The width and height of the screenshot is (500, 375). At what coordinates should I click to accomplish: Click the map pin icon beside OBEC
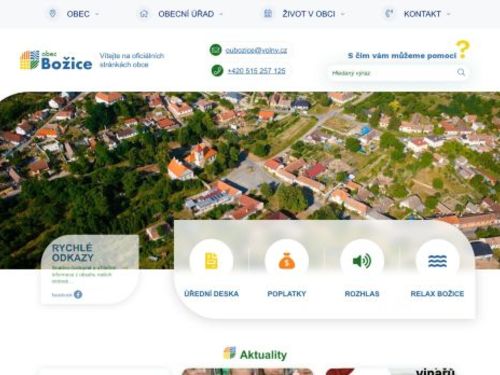point(52,14)
